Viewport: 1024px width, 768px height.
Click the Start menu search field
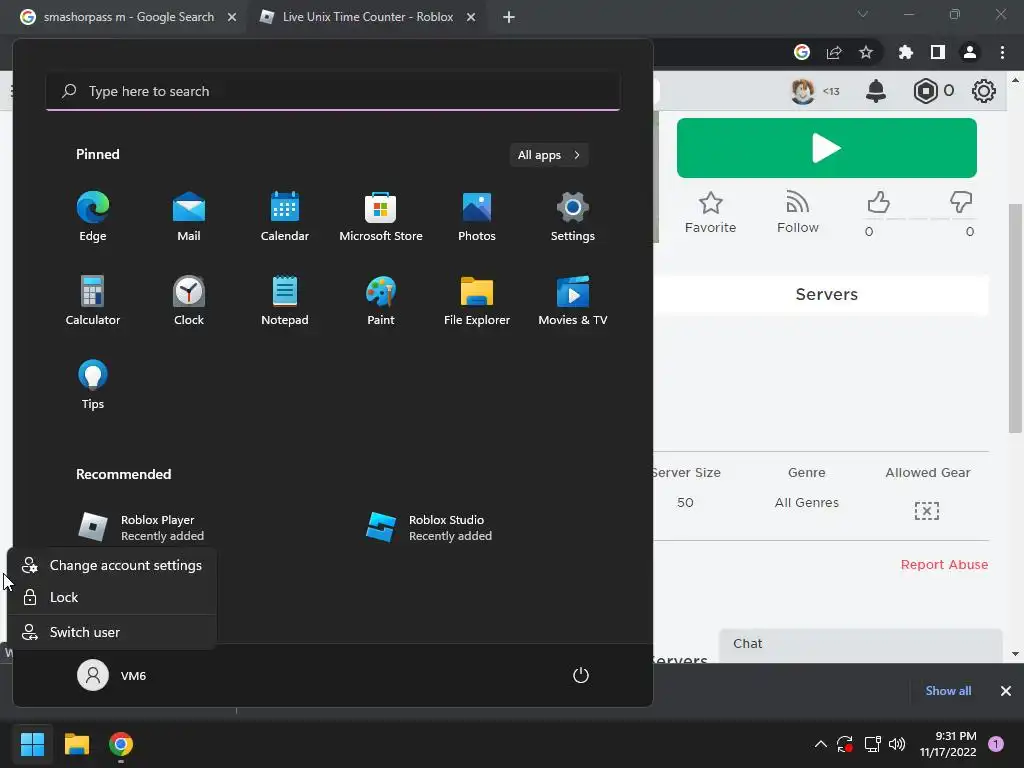click(333, 91)
